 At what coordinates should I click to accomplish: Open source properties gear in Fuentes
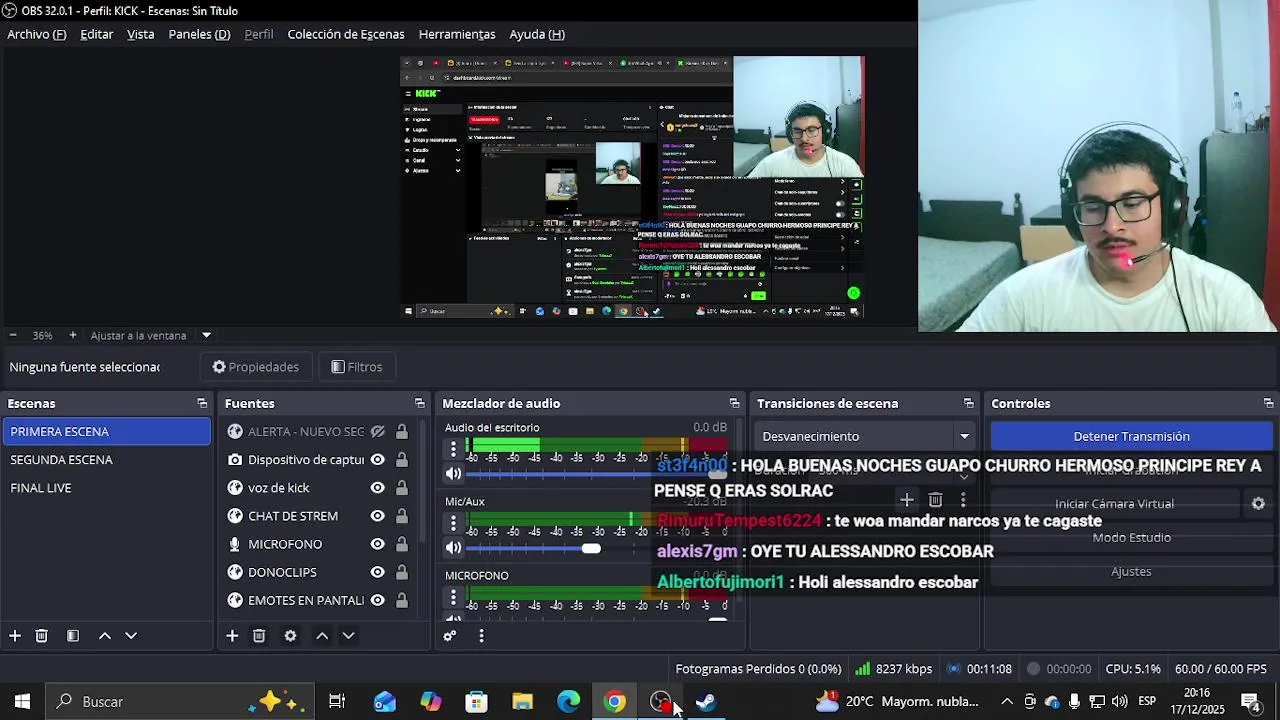click(x=290, y=636)
